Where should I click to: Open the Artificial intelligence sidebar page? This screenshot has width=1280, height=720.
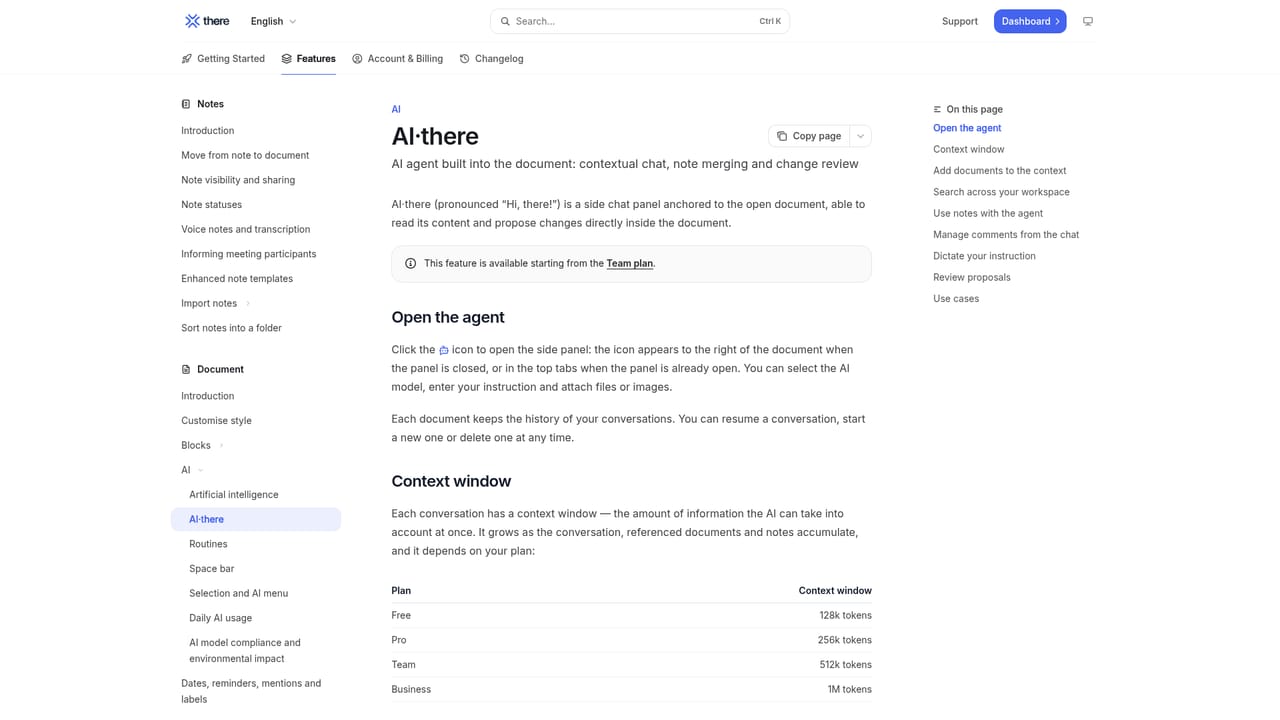click(234, 495)
